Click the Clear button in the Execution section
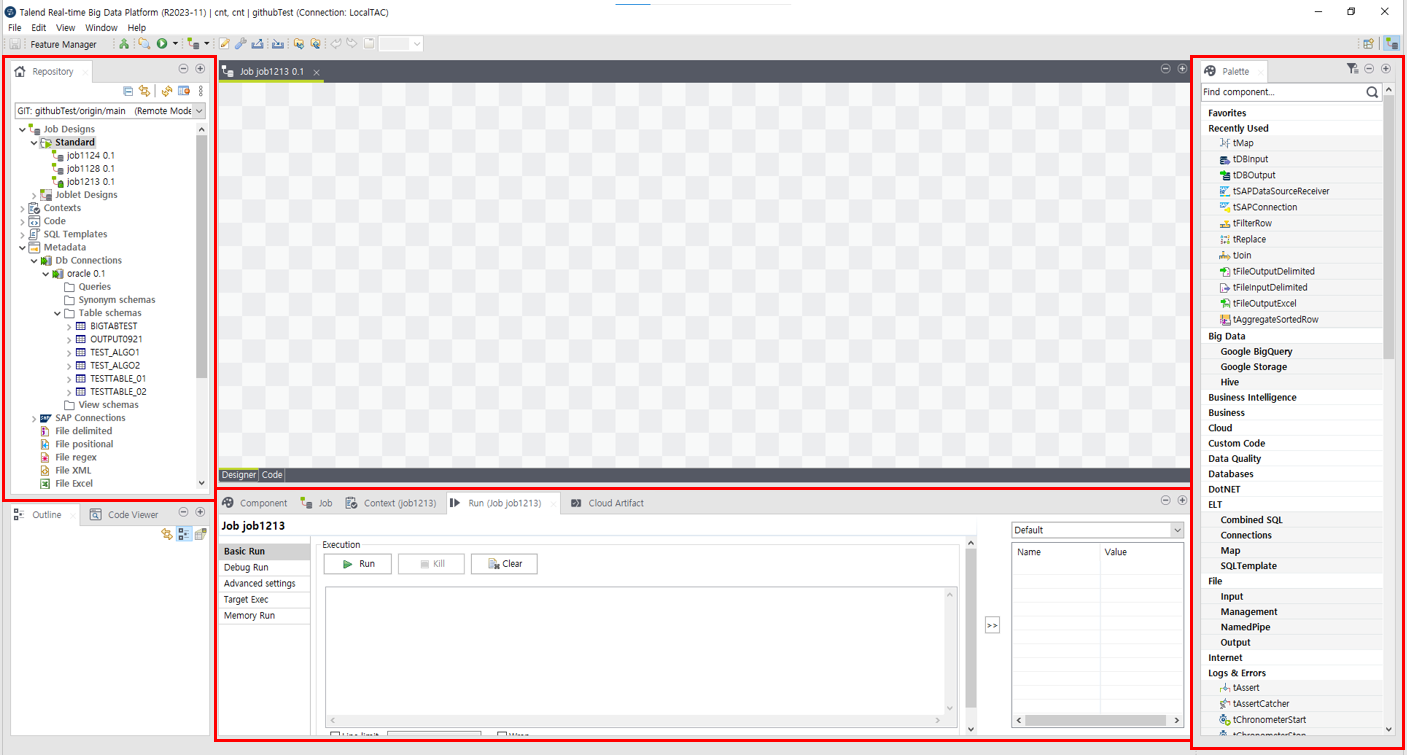 [x=504, y=564]
